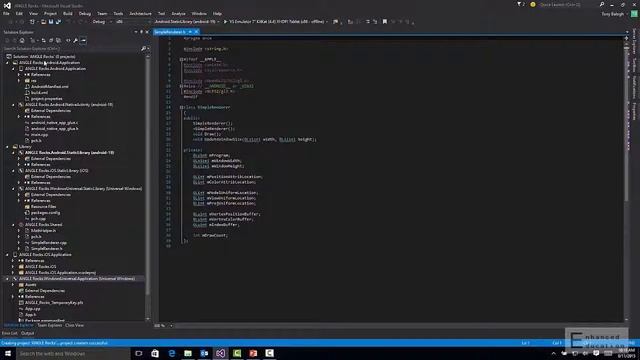Close the SimpleRenderer.h editor tab
Image resolution: width=640 pixels, height=360 pixels.
click(196, 32)
